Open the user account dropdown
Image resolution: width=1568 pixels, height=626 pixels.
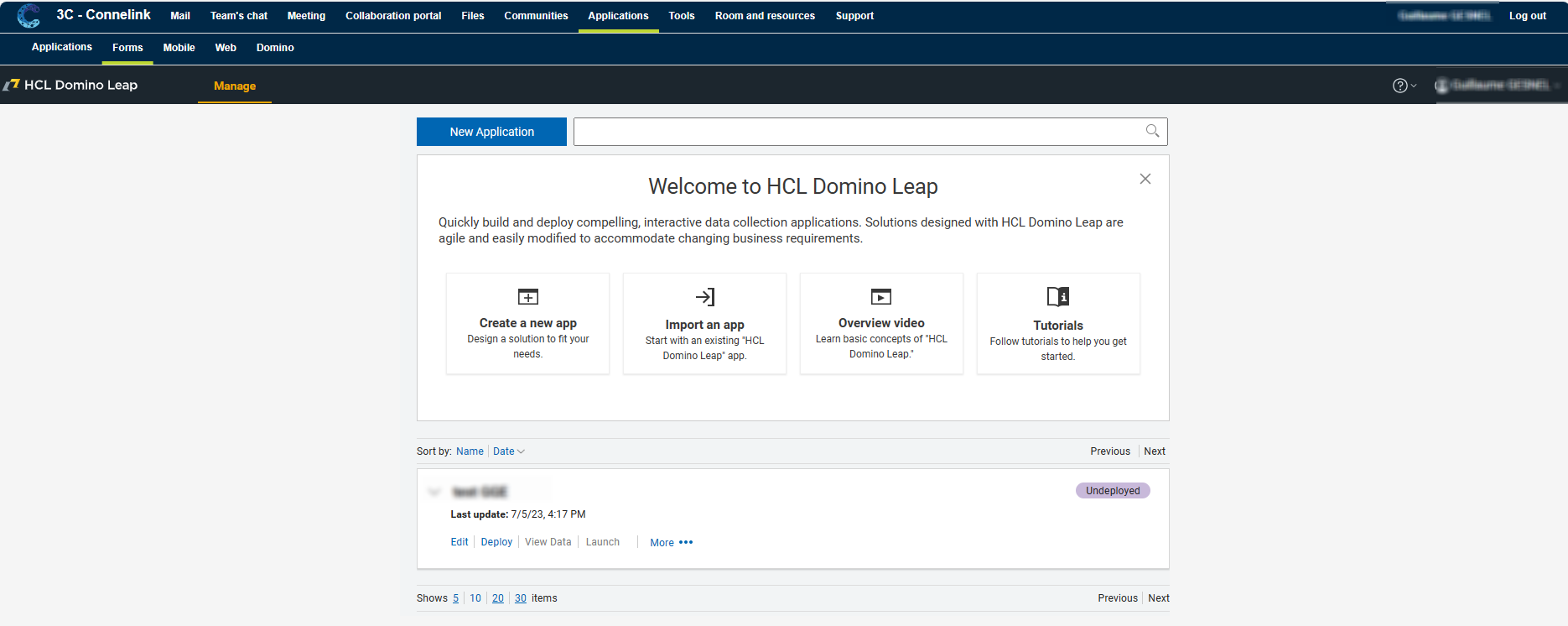[1499, 86]
